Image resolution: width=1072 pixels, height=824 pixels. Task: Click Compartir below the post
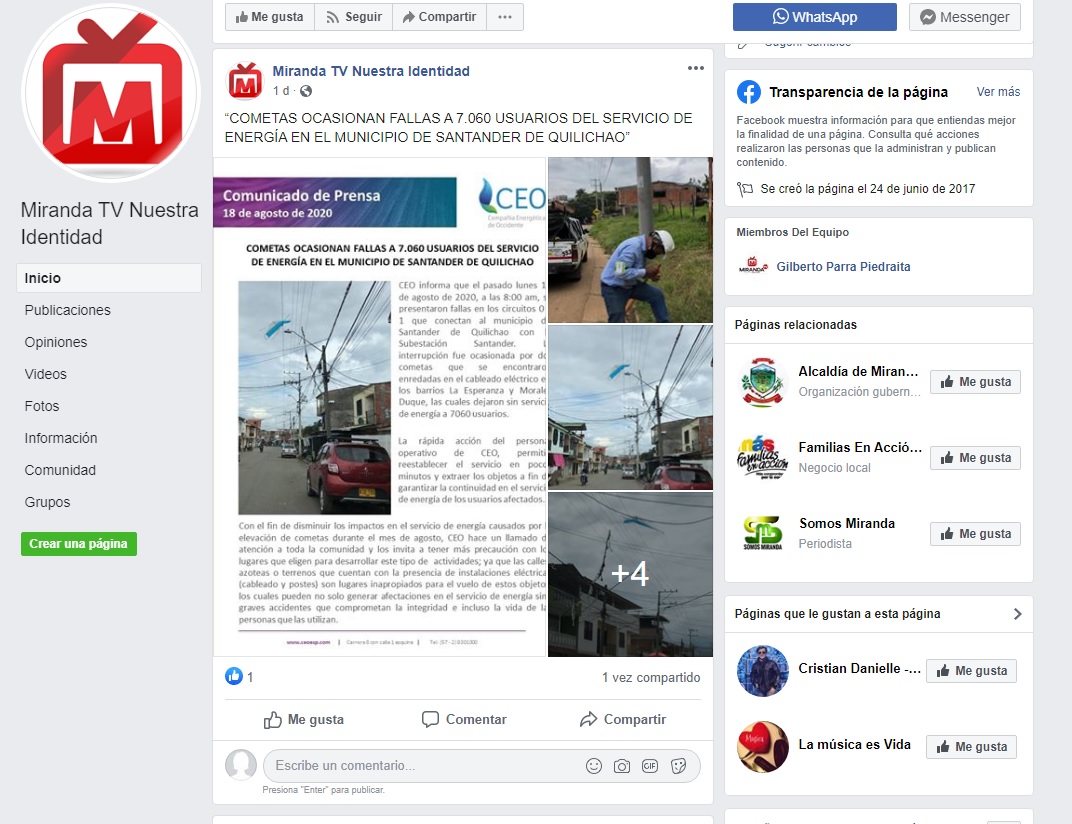tap(622, 719)
